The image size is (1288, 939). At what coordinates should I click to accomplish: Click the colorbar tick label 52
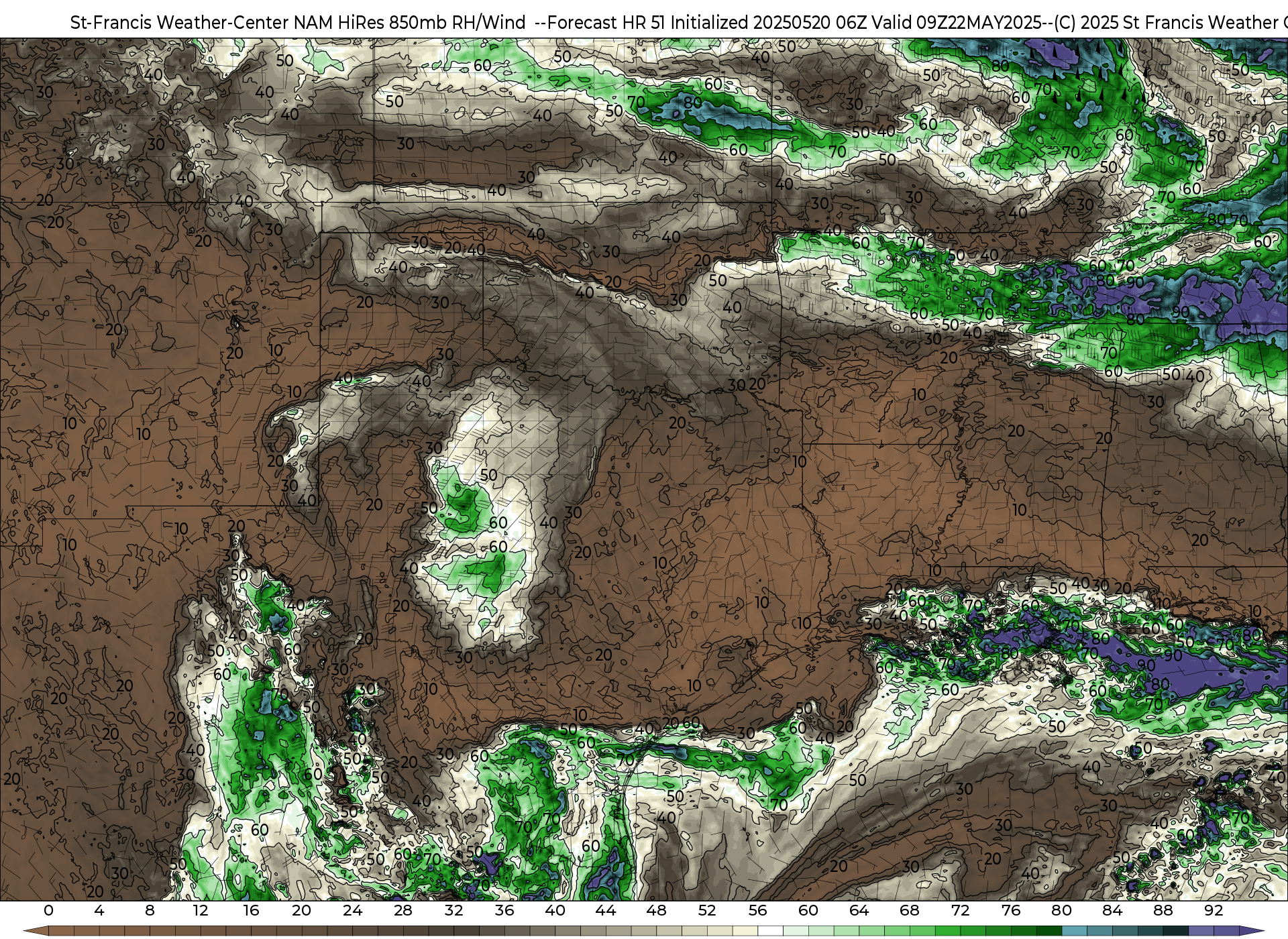(707, 911)
